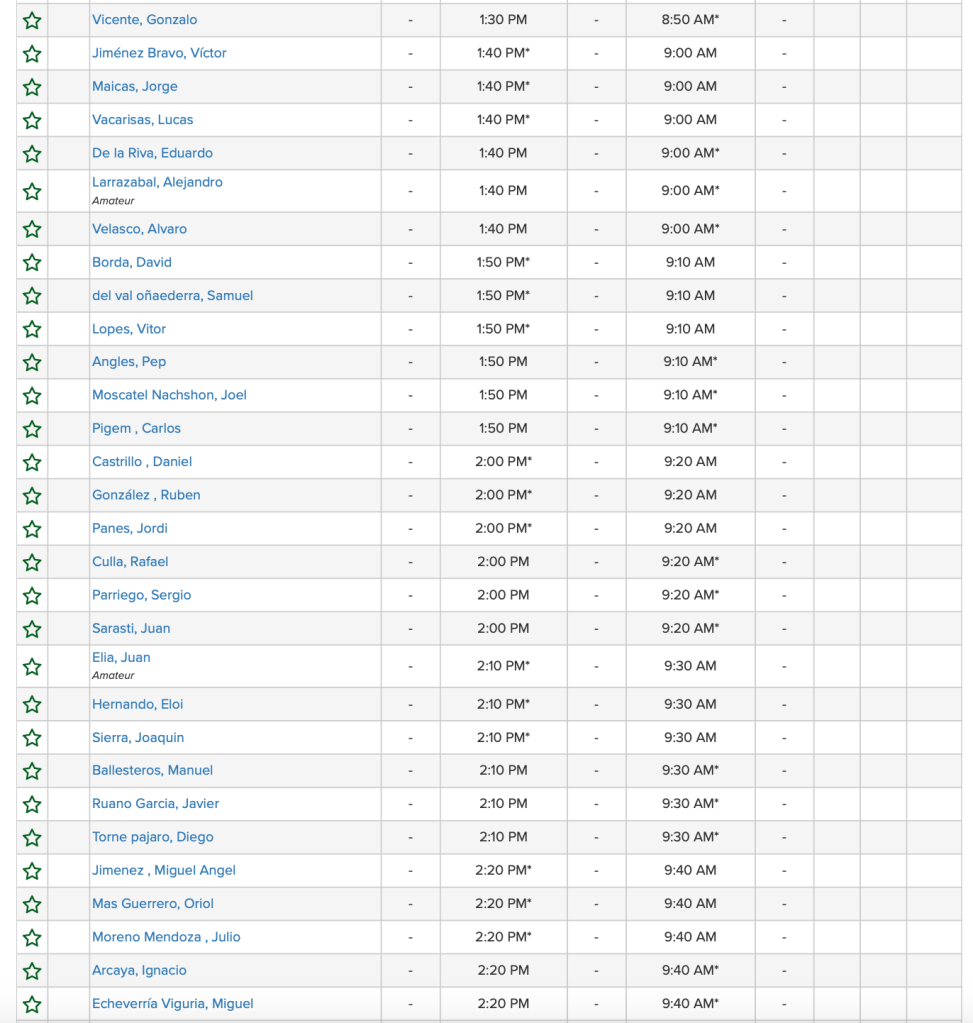
Task: Favorite Miguel Echeverría Viguria using star
Action: [x=32, y=1004]
